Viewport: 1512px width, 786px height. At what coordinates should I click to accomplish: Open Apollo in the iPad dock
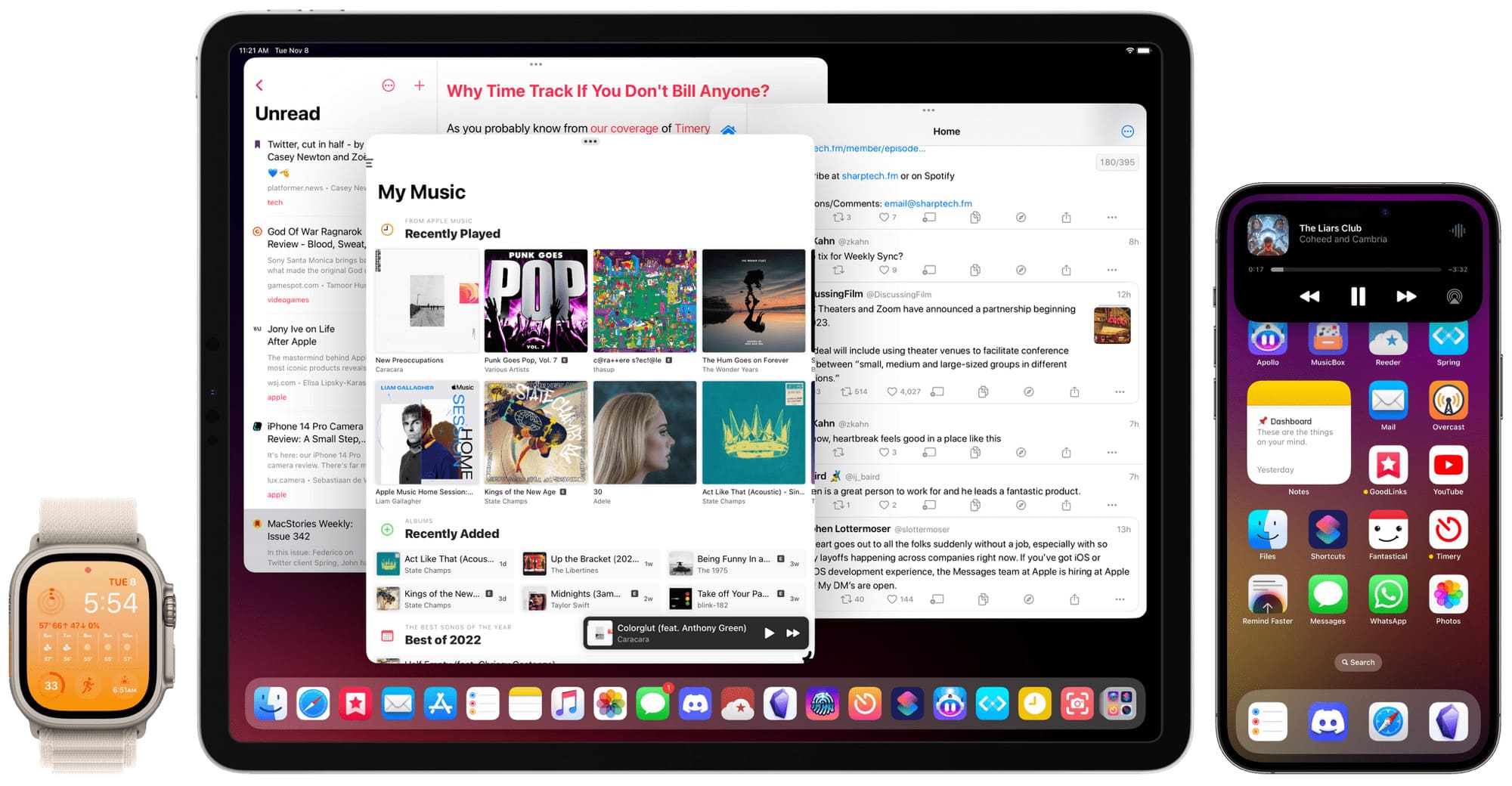coord(950,704)
